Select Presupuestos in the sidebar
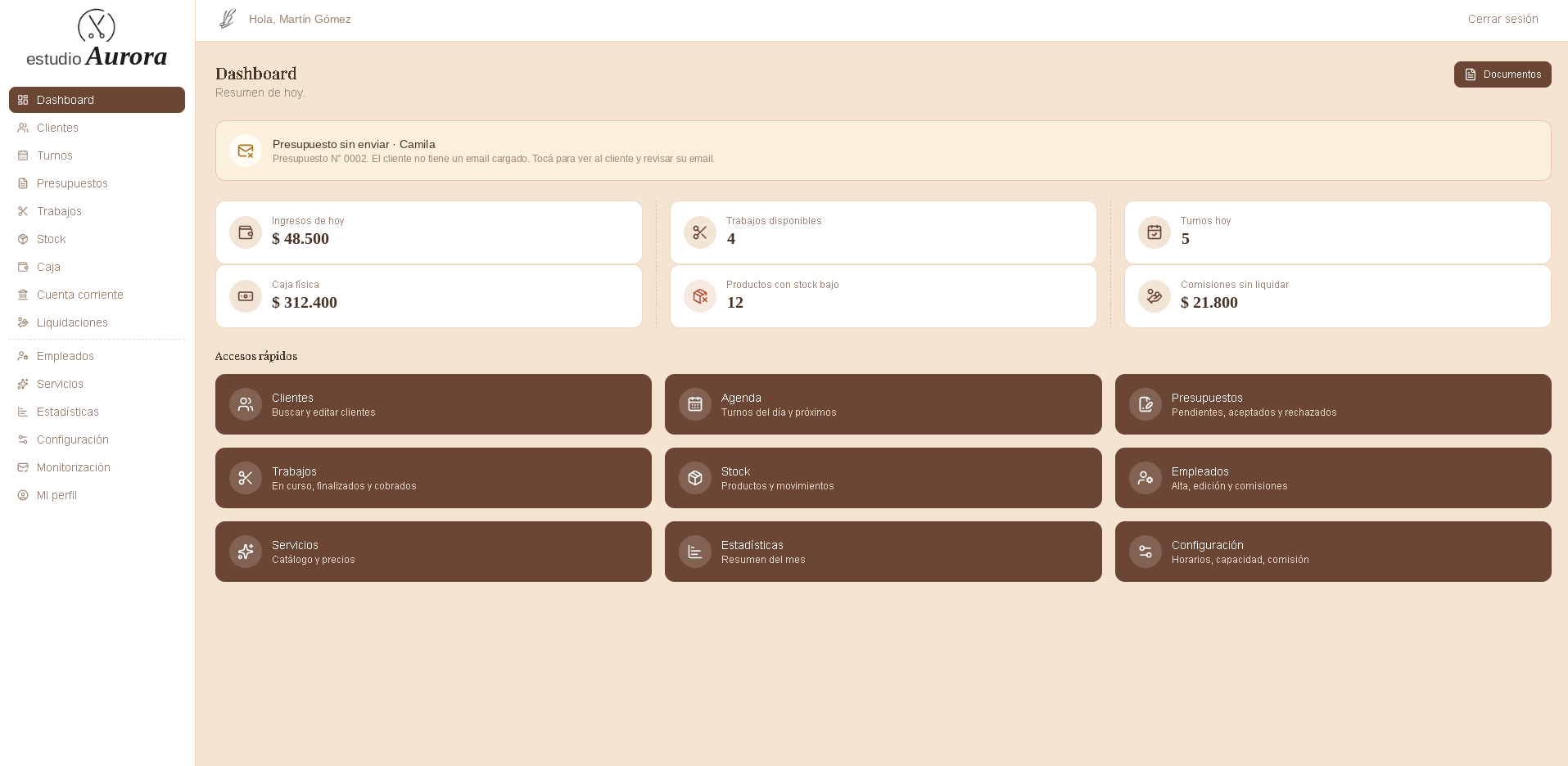 [97, 183]
